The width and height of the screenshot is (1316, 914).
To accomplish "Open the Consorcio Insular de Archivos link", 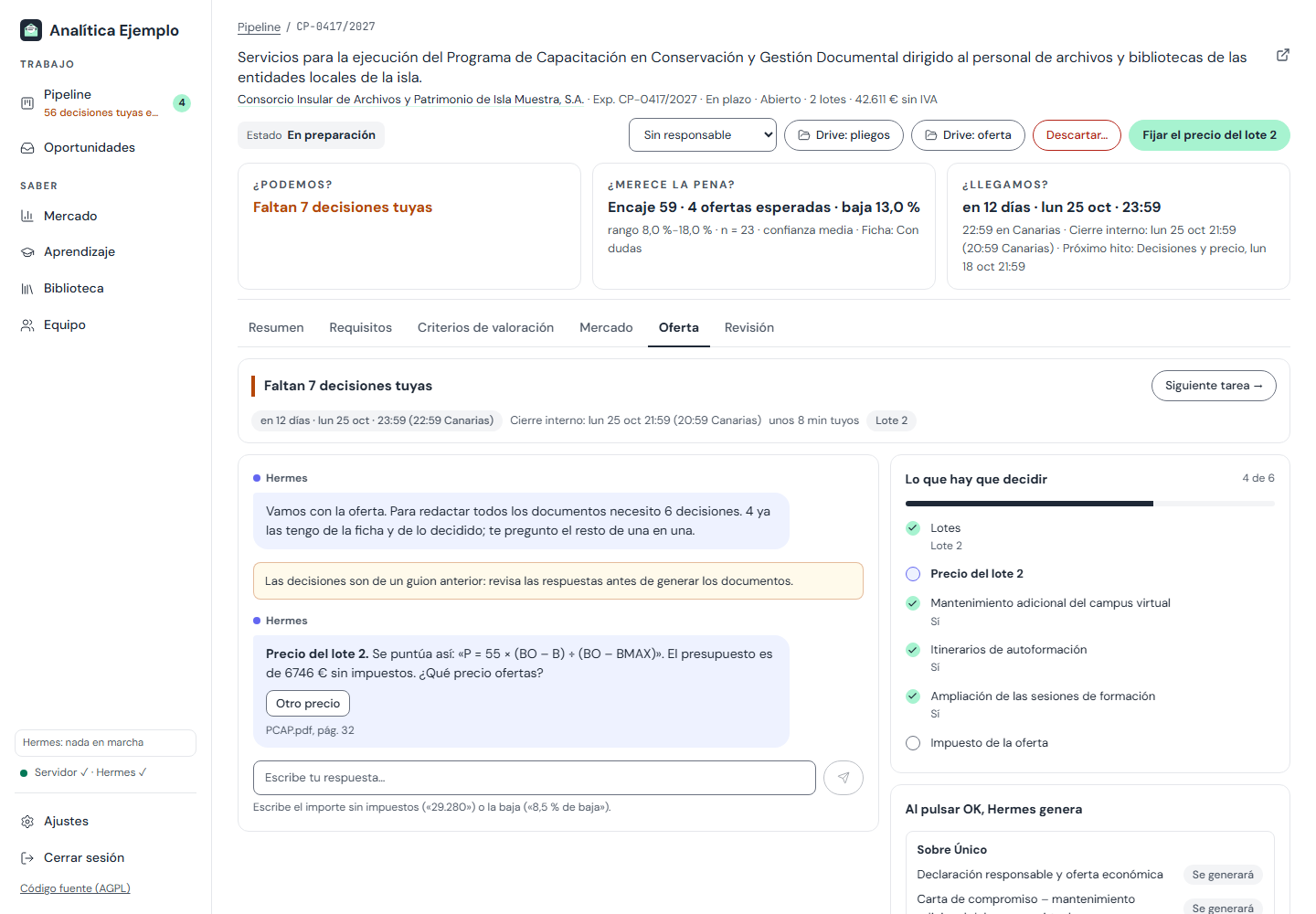I will click(x=410, y=100).
